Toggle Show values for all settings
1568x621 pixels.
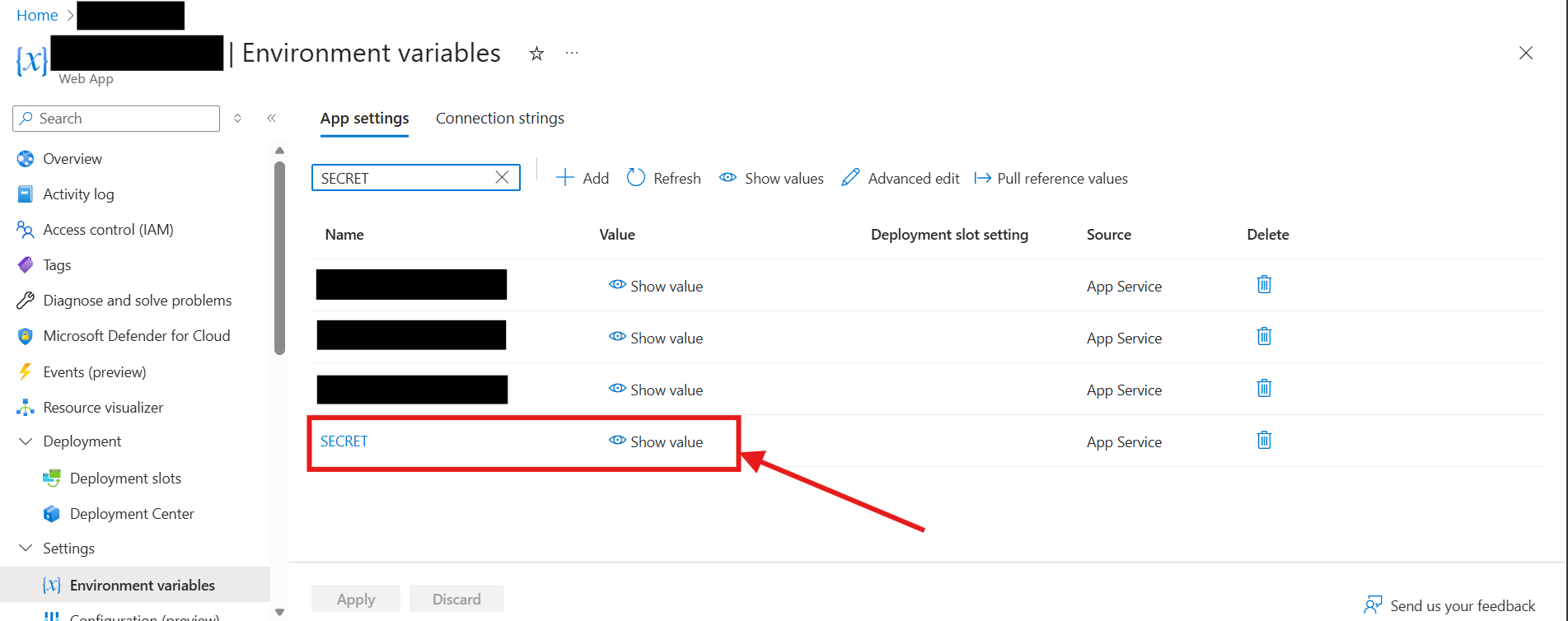tap(771, 178)
